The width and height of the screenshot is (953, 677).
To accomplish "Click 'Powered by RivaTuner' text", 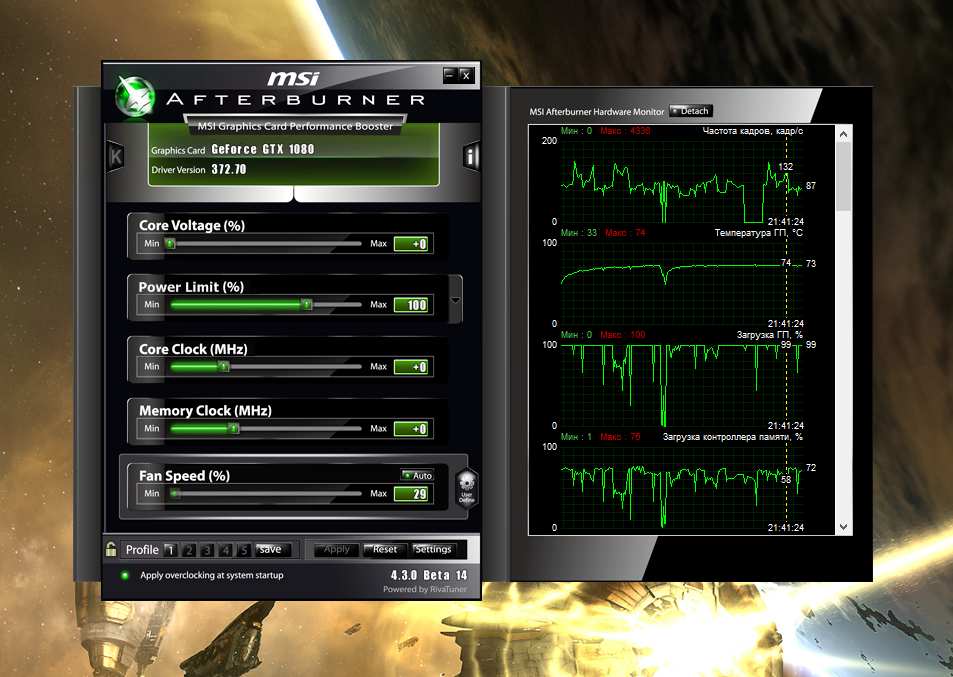I will (x=425, y=589).
